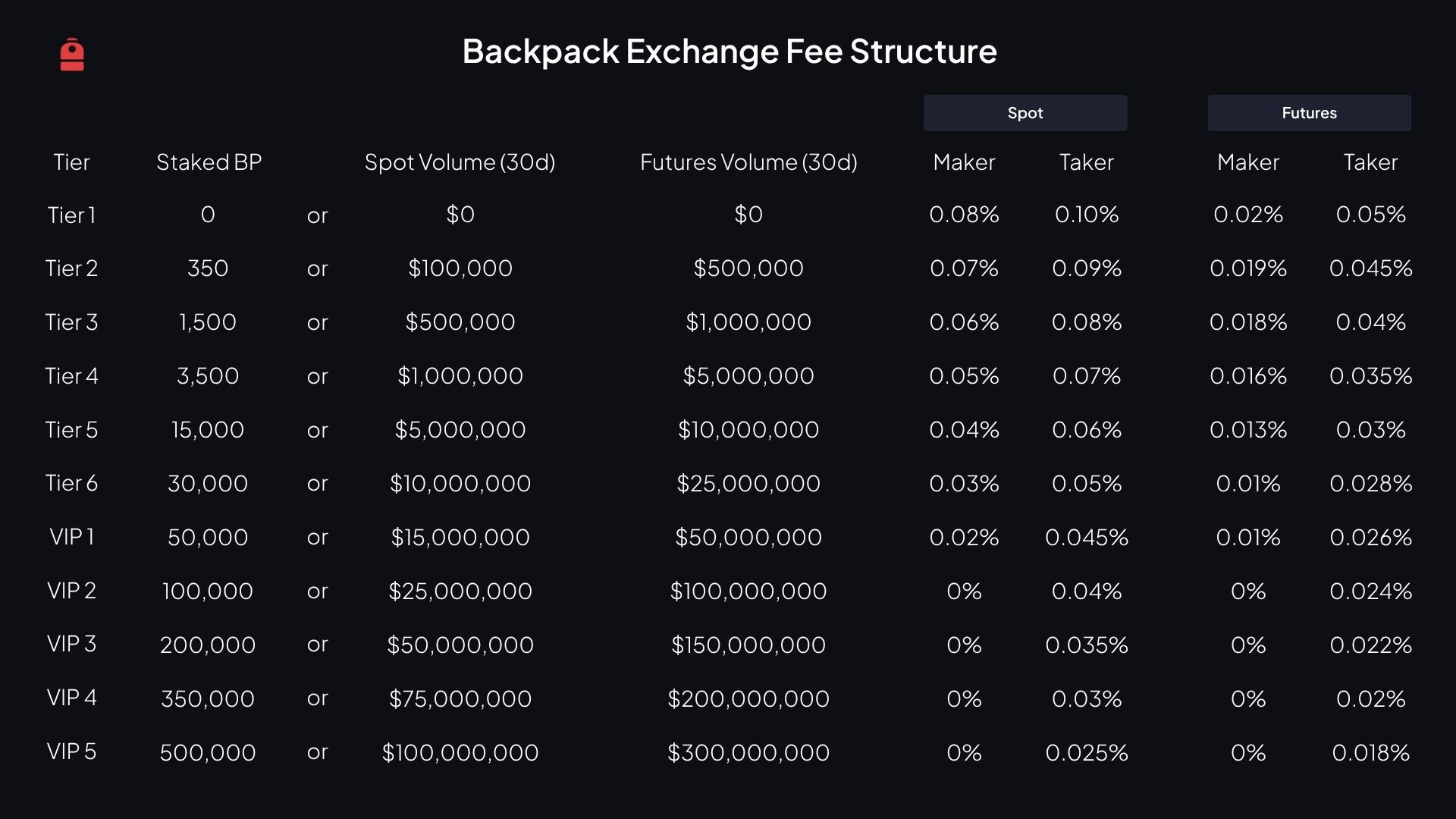This screenshot has width=1456, height=819.
Task: Click the Futures Volume (30d) header
Action: coord(748,162)
